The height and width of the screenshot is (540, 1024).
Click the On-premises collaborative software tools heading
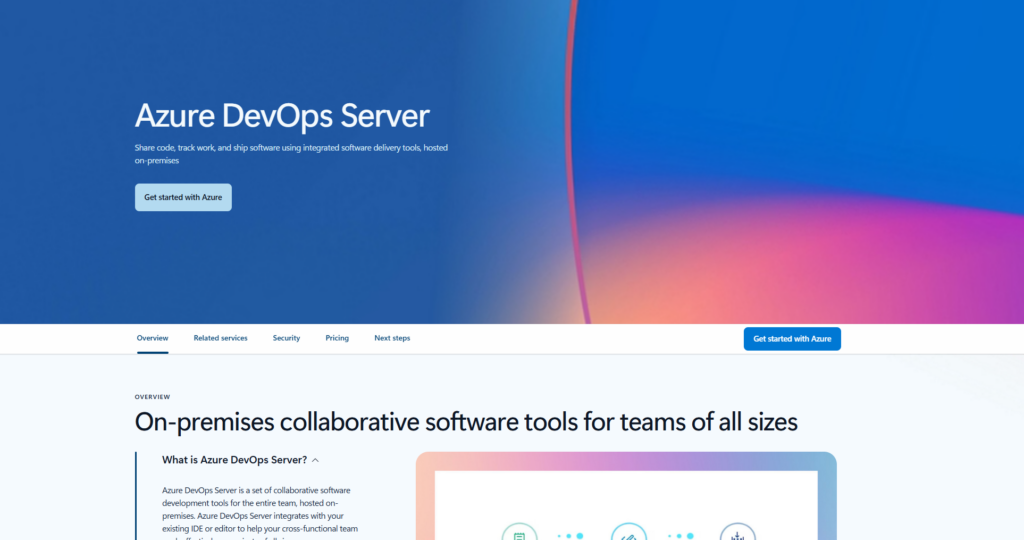[x=466, y=421]
